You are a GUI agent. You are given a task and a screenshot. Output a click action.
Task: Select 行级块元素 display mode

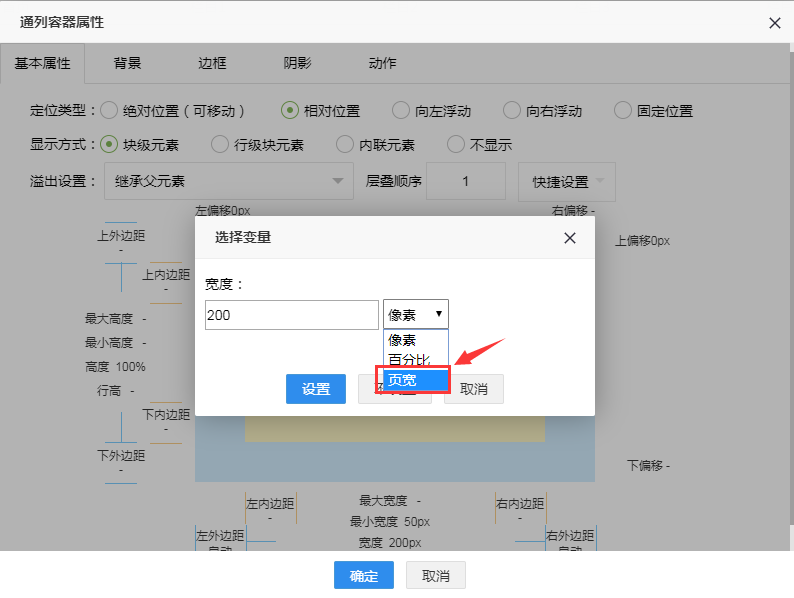point(220,145)
